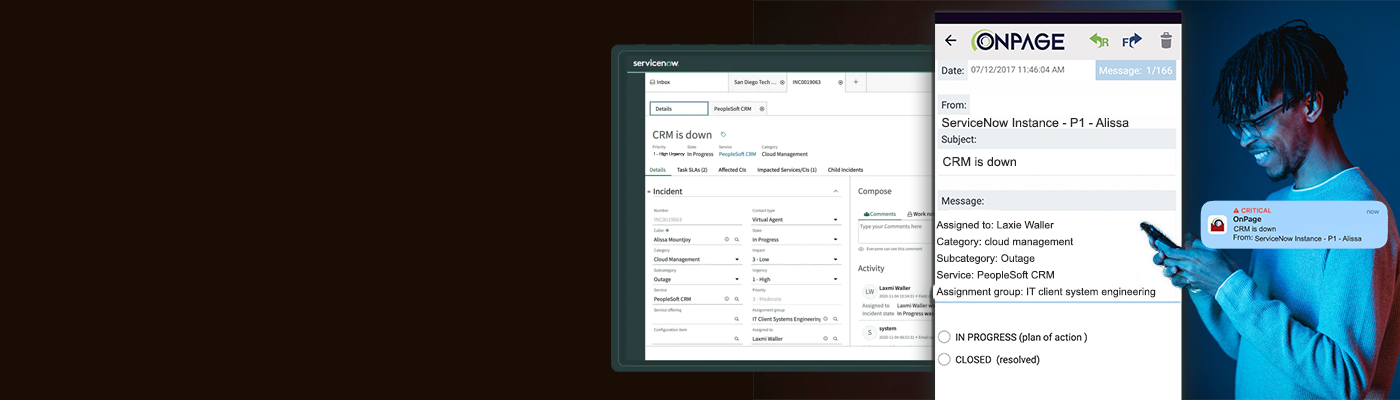The width and height of the screenshot is (1400, 400).
Task: Open the State dropdown
Action: (x=795, y=239)
